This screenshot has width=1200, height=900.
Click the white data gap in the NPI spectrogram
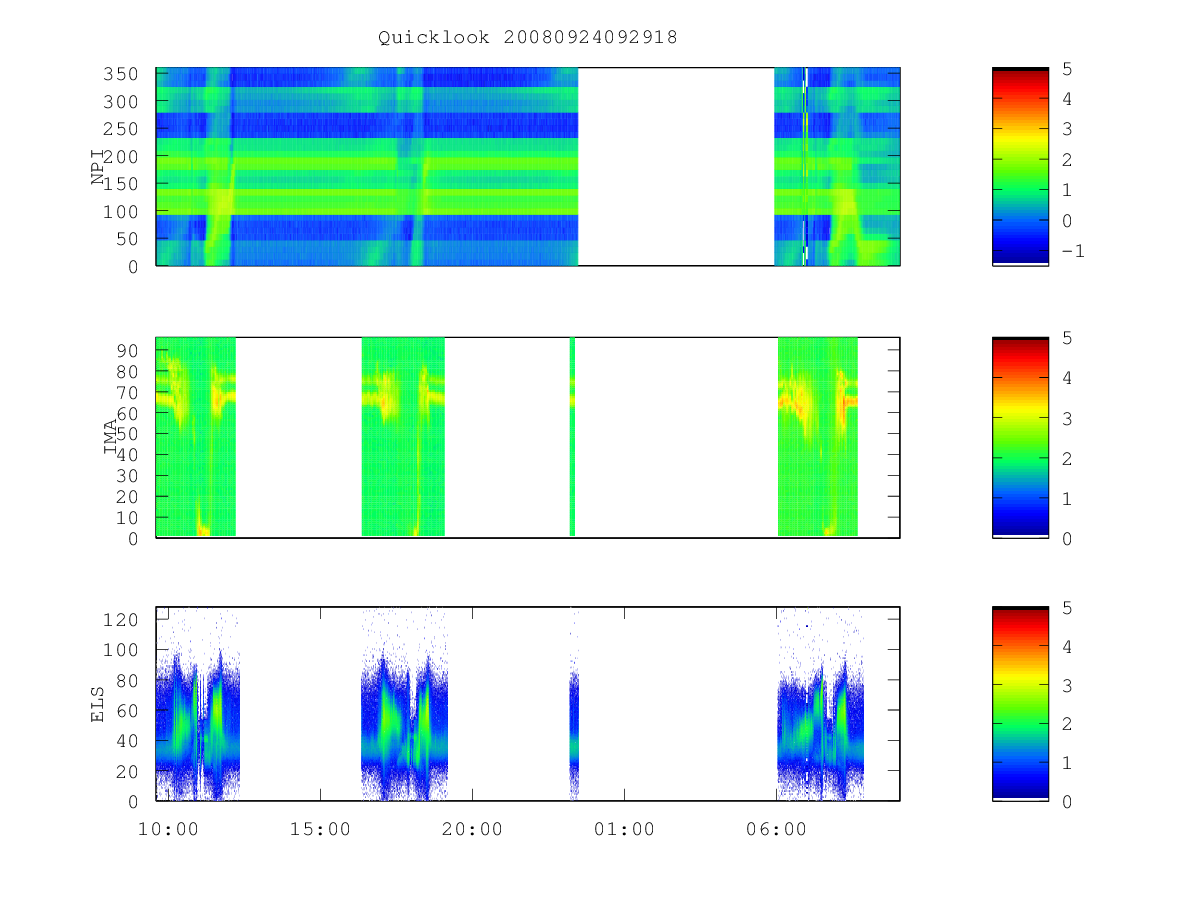click(676, 166)
